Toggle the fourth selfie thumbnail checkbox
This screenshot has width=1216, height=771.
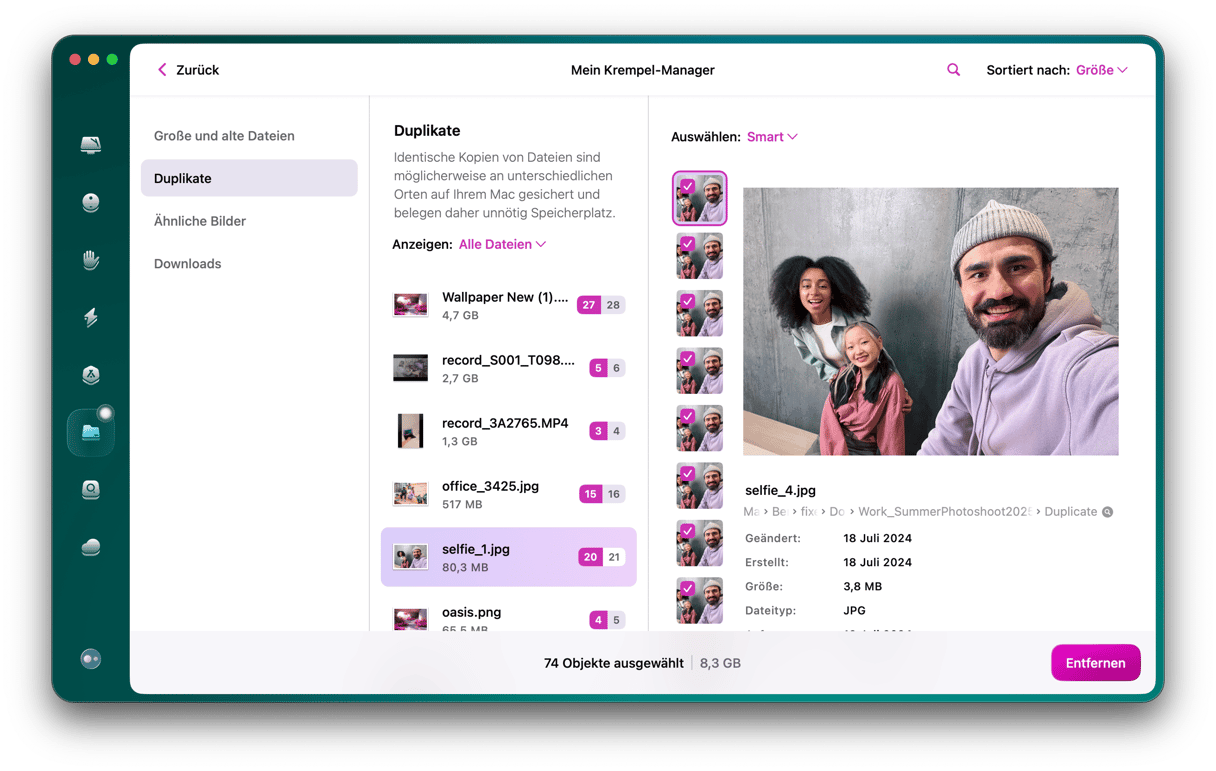(x=687, y=358)
